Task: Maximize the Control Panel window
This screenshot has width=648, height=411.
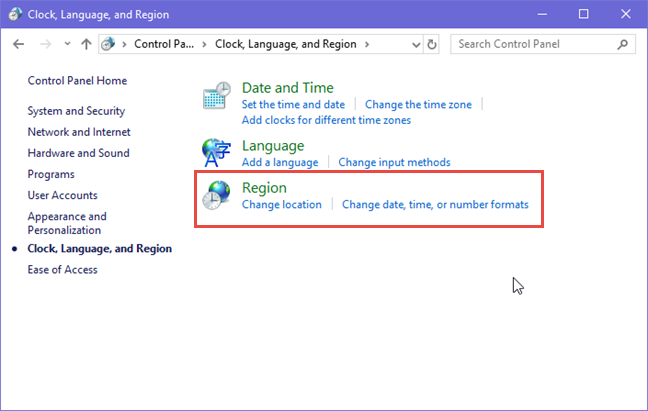Action: [x=584, y=14]
